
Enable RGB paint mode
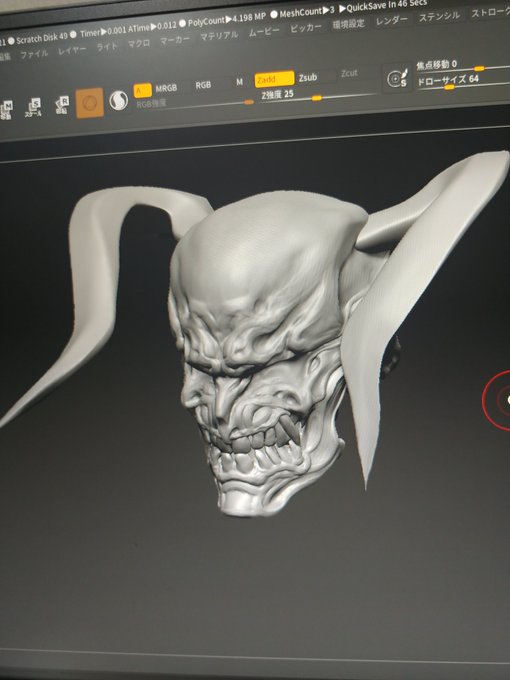click(x=203, y=85)
